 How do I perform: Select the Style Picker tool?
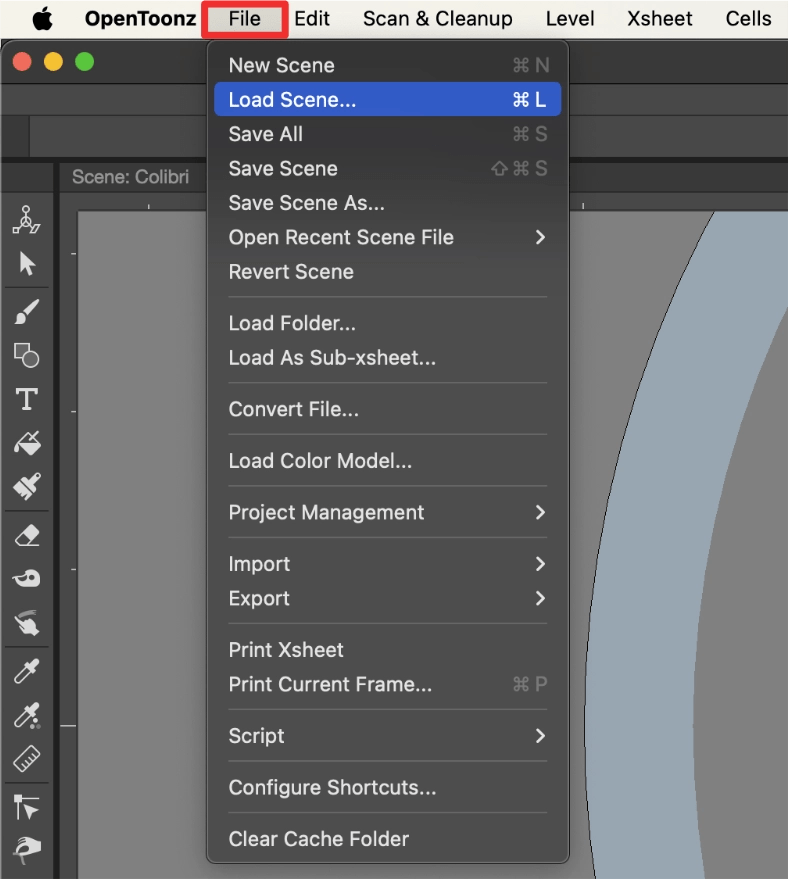tap(26, 671)
